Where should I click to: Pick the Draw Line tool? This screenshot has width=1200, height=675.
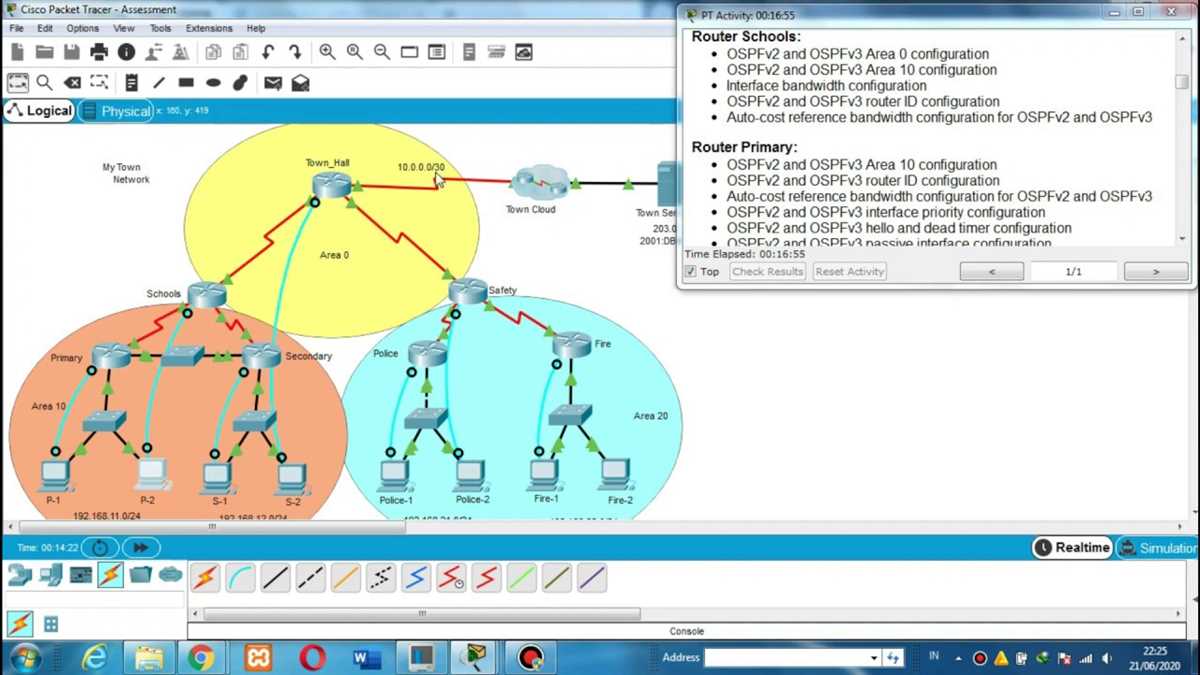click(x=158, y=83)
